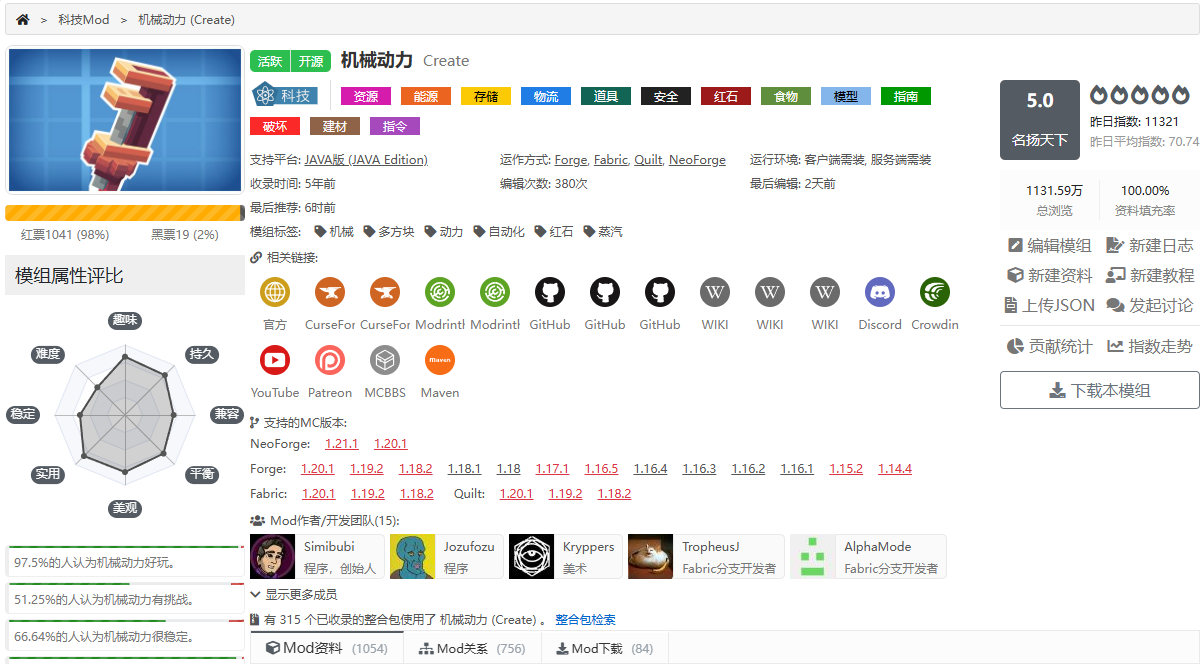Click the 黑票19 (2%) vote text
The image size is (1203, 664).
(x=184, y=235)
